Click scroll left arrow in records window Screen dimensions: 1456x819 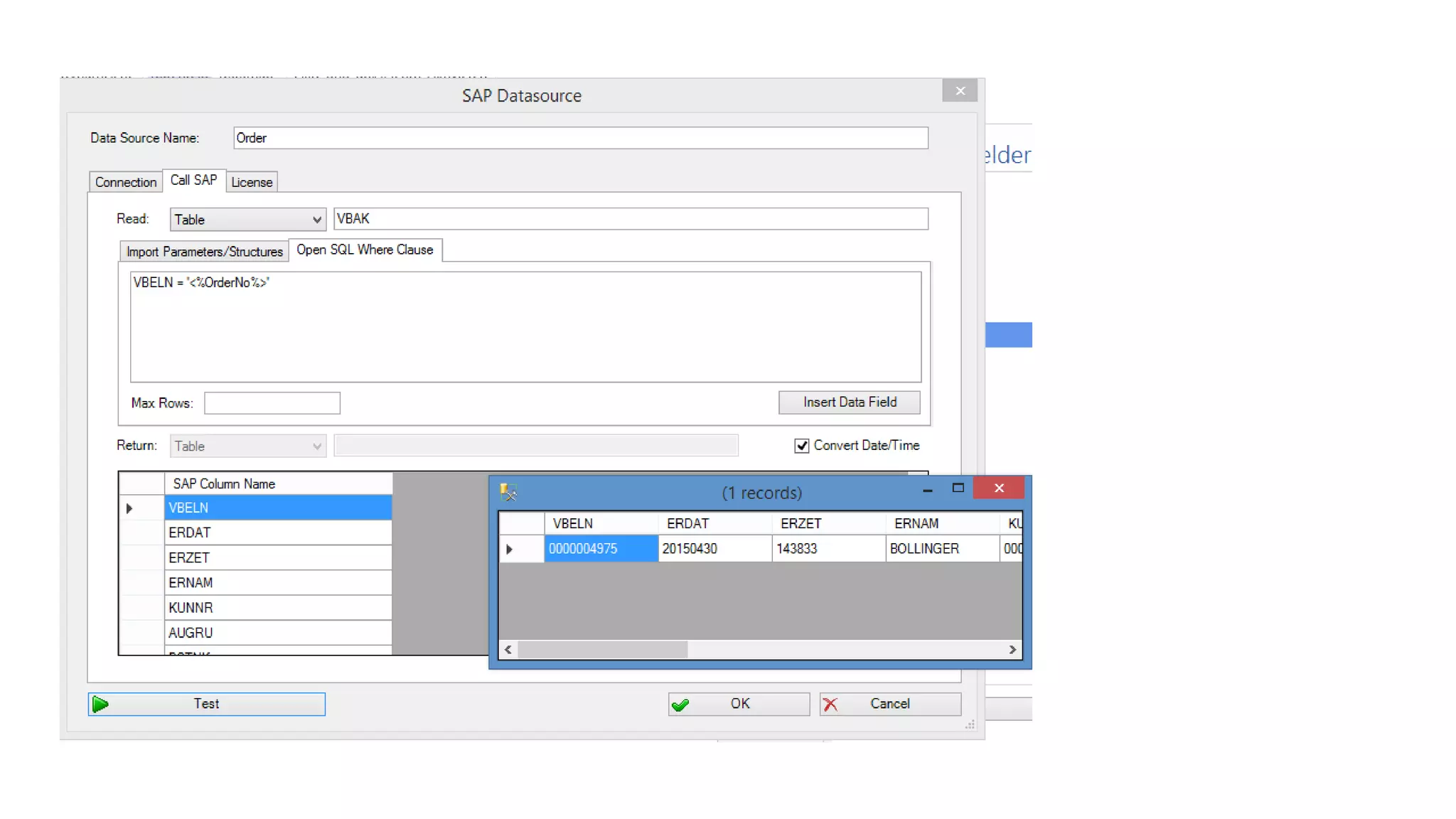pyautogui.click(x=508, y=650)
